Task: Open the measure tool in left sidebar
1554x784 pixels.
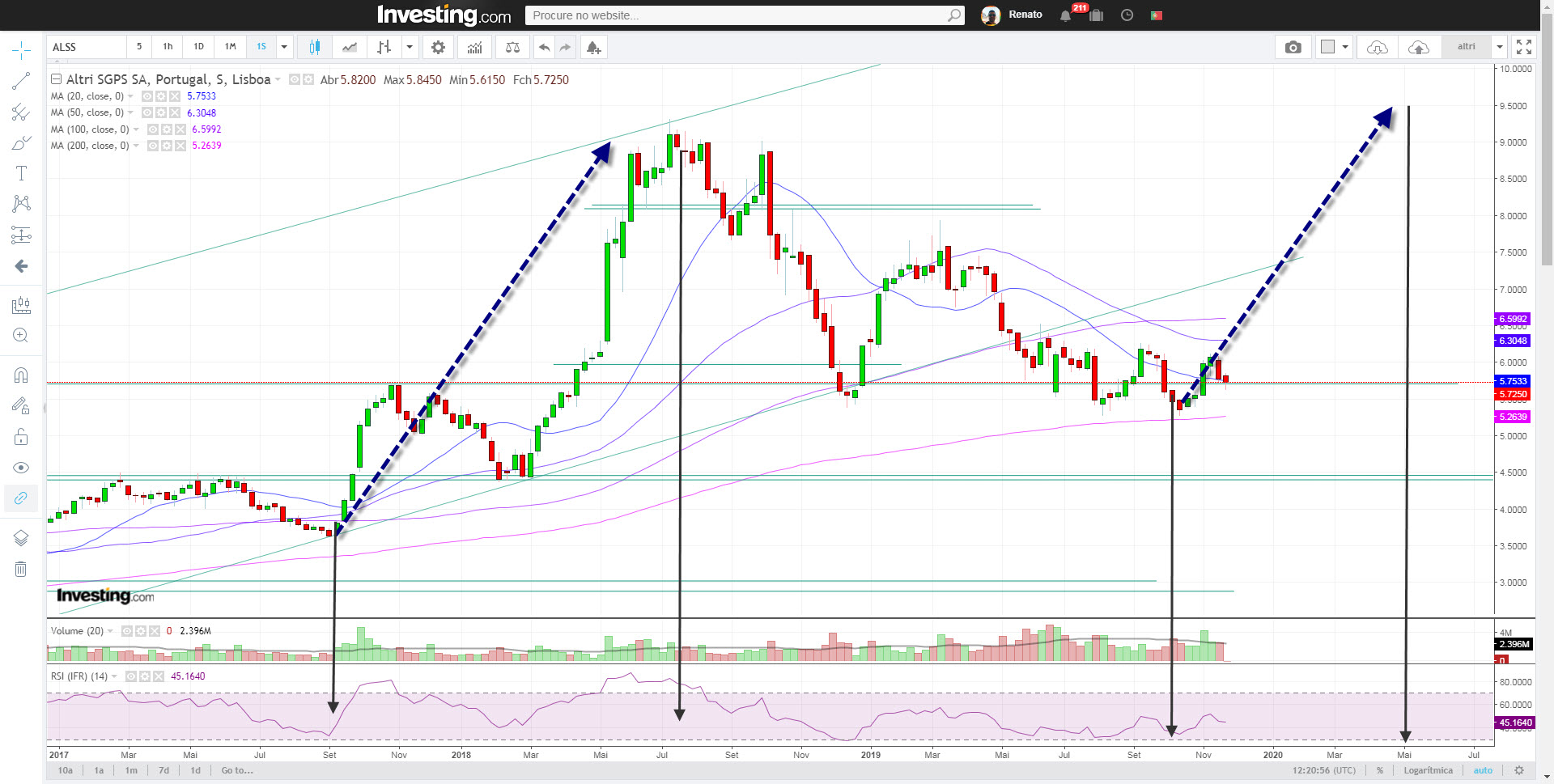Action: (x=21, y=305)
